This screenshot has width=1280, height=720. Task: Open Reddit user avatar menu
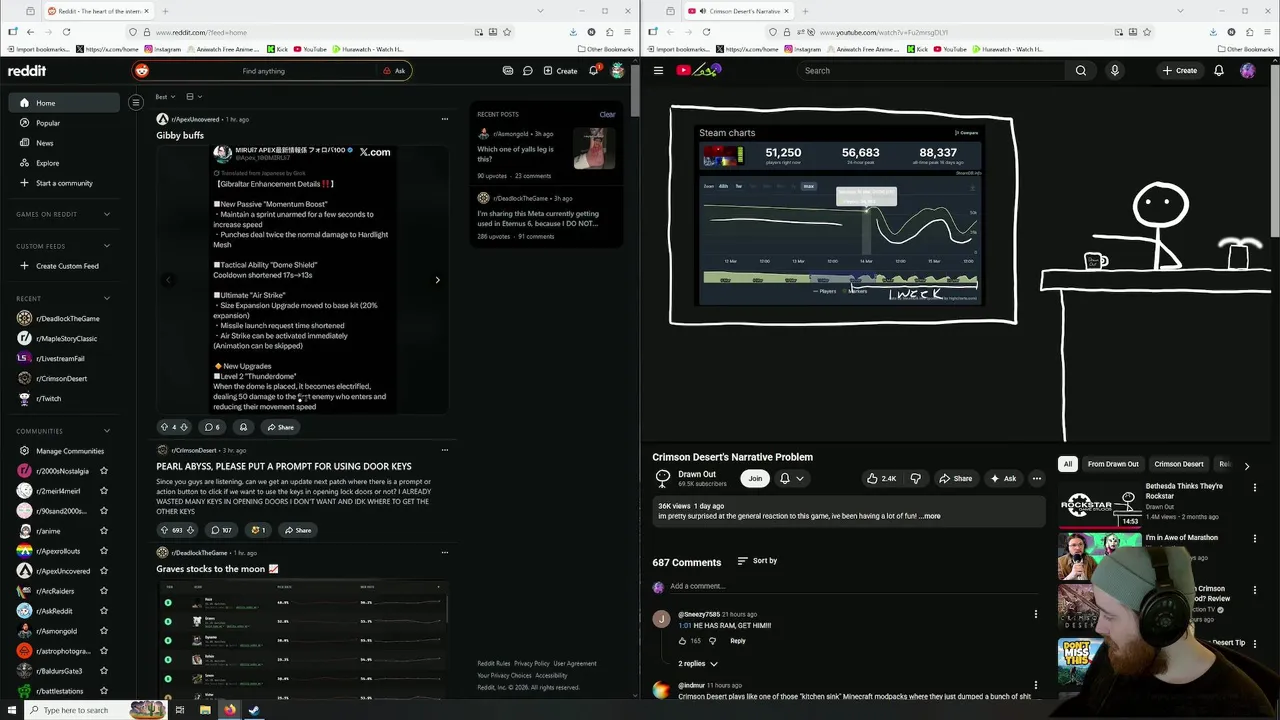click(x=618, y=71)
